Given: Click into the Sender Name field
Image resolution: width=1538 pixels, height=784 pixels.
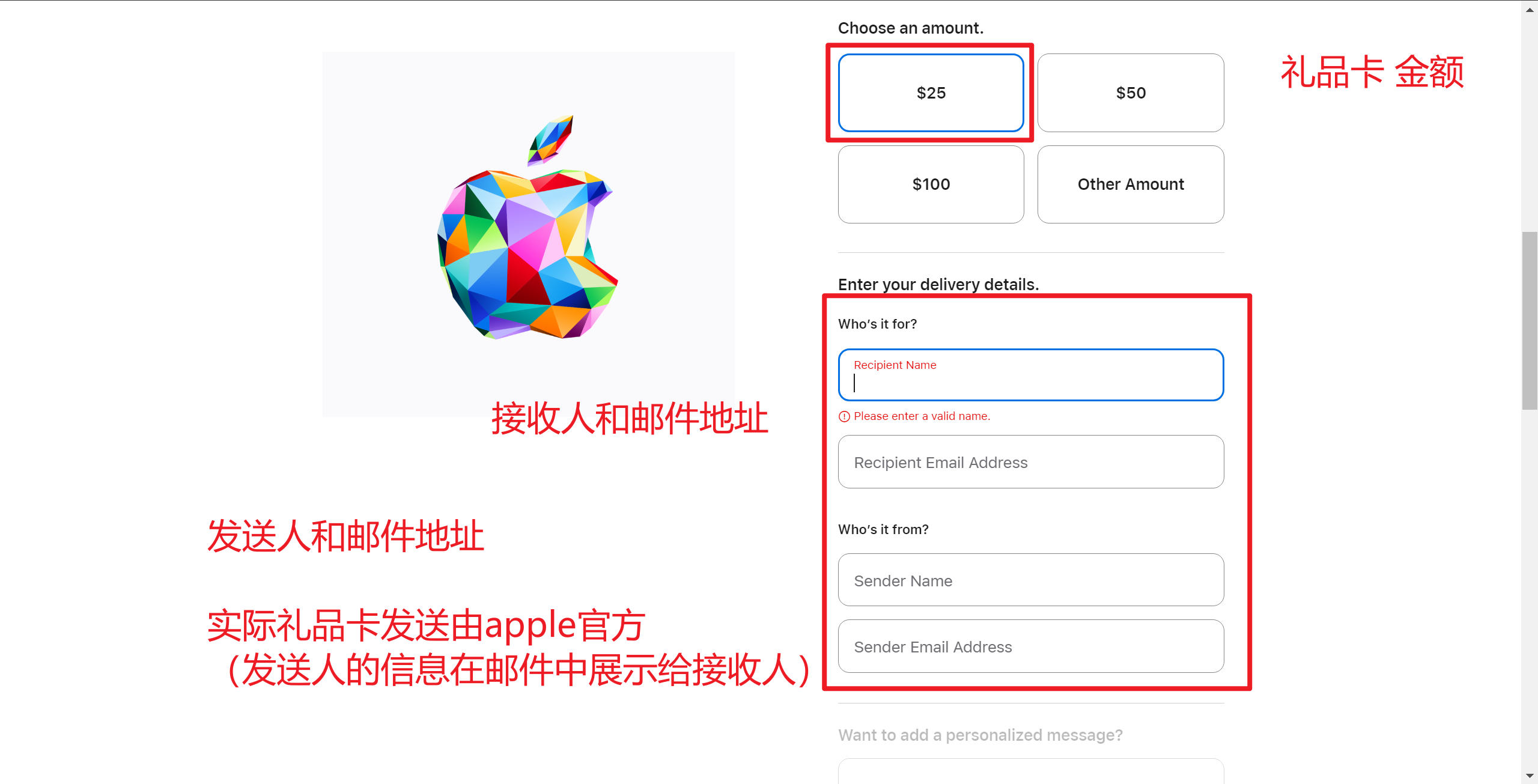Looking at the screenshot, I should pyautogui.click(x=1031, y=580).
